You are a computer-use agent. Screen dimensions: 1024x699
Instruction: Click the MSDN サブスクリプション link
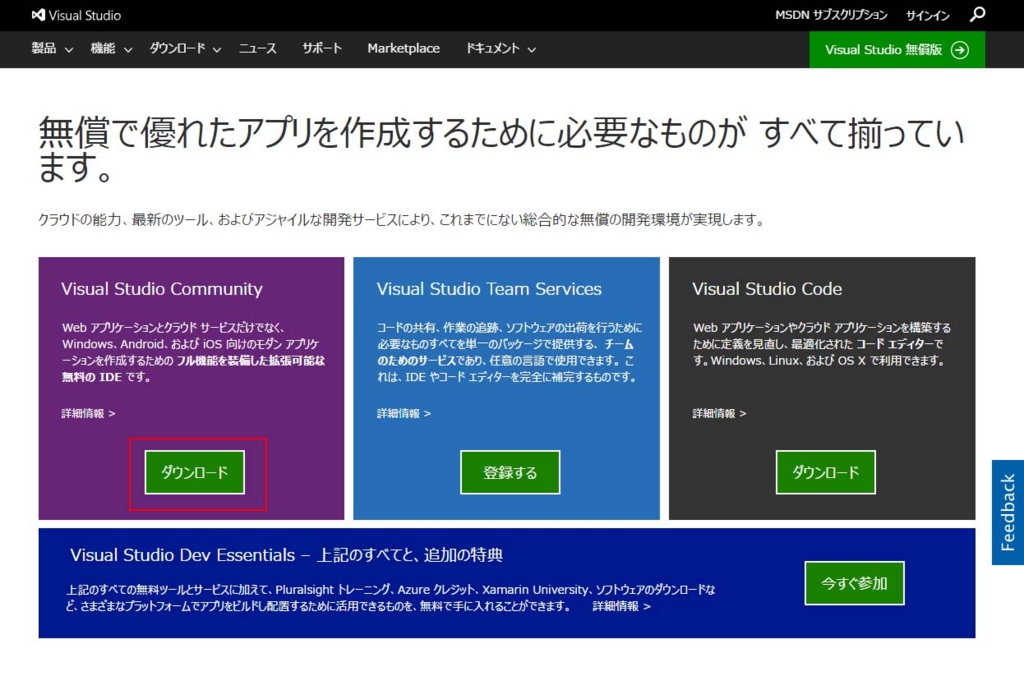831,15
